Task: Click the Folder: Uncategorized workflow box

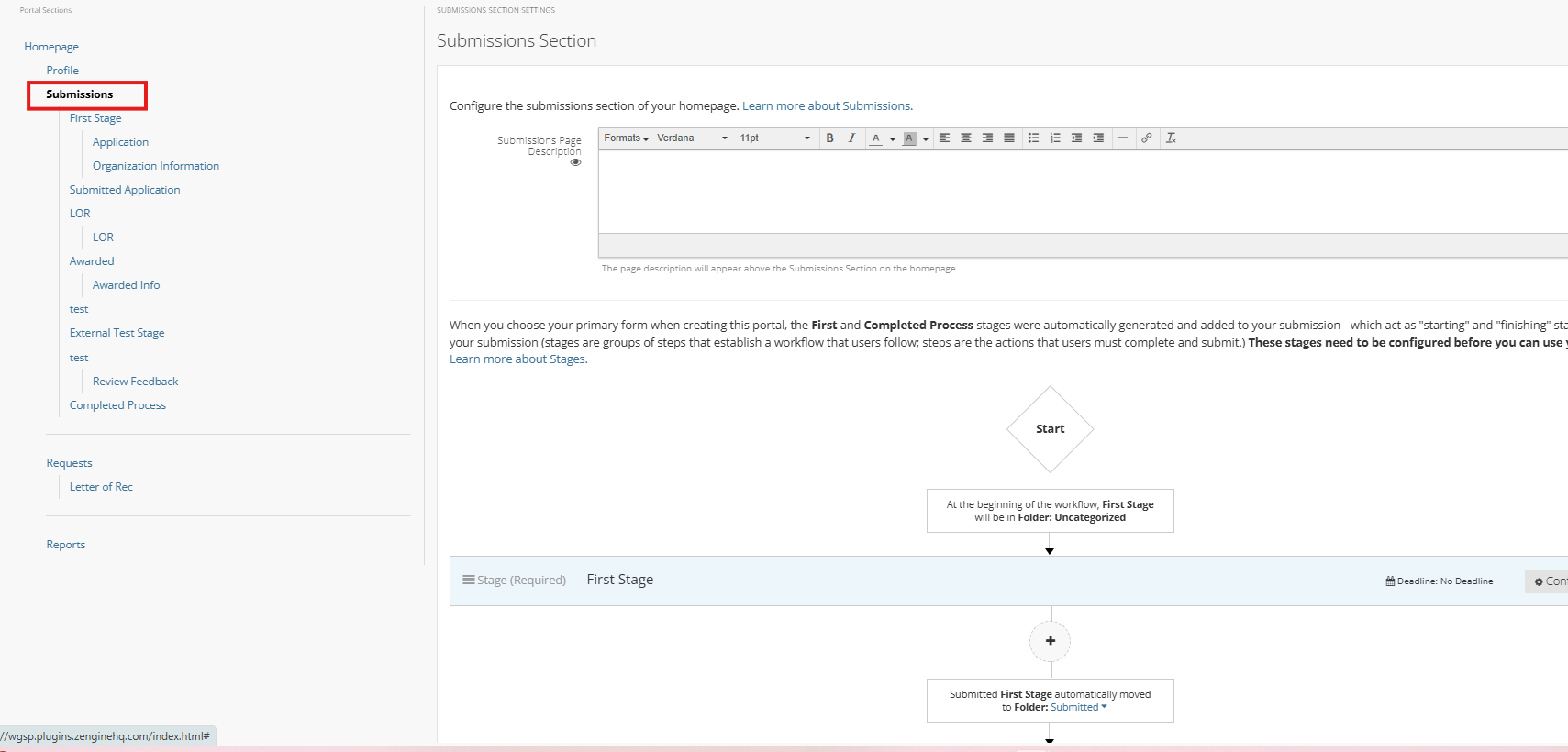Action: pos(1051,511)
